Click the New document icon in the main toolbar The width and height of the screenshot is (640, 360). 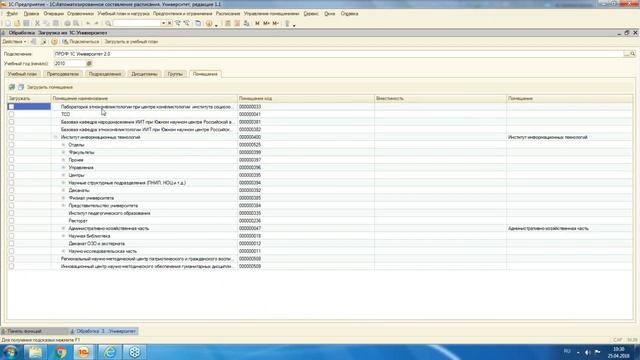tap(8, 23)
